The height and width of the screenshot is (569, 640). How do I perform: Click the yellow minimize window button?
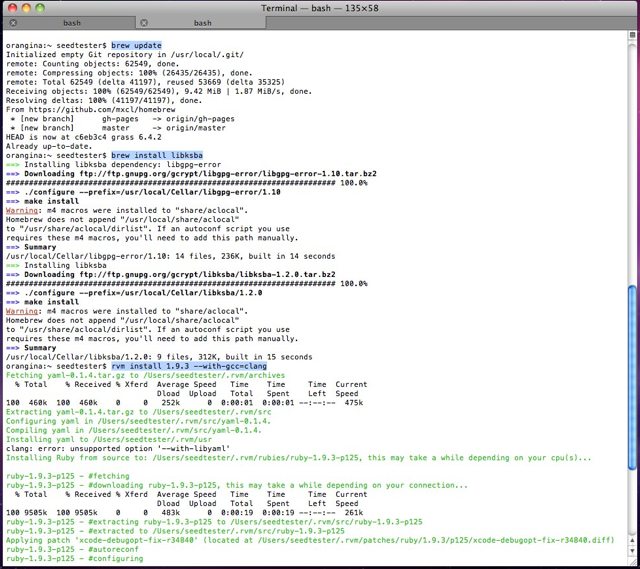click(26, 7)
